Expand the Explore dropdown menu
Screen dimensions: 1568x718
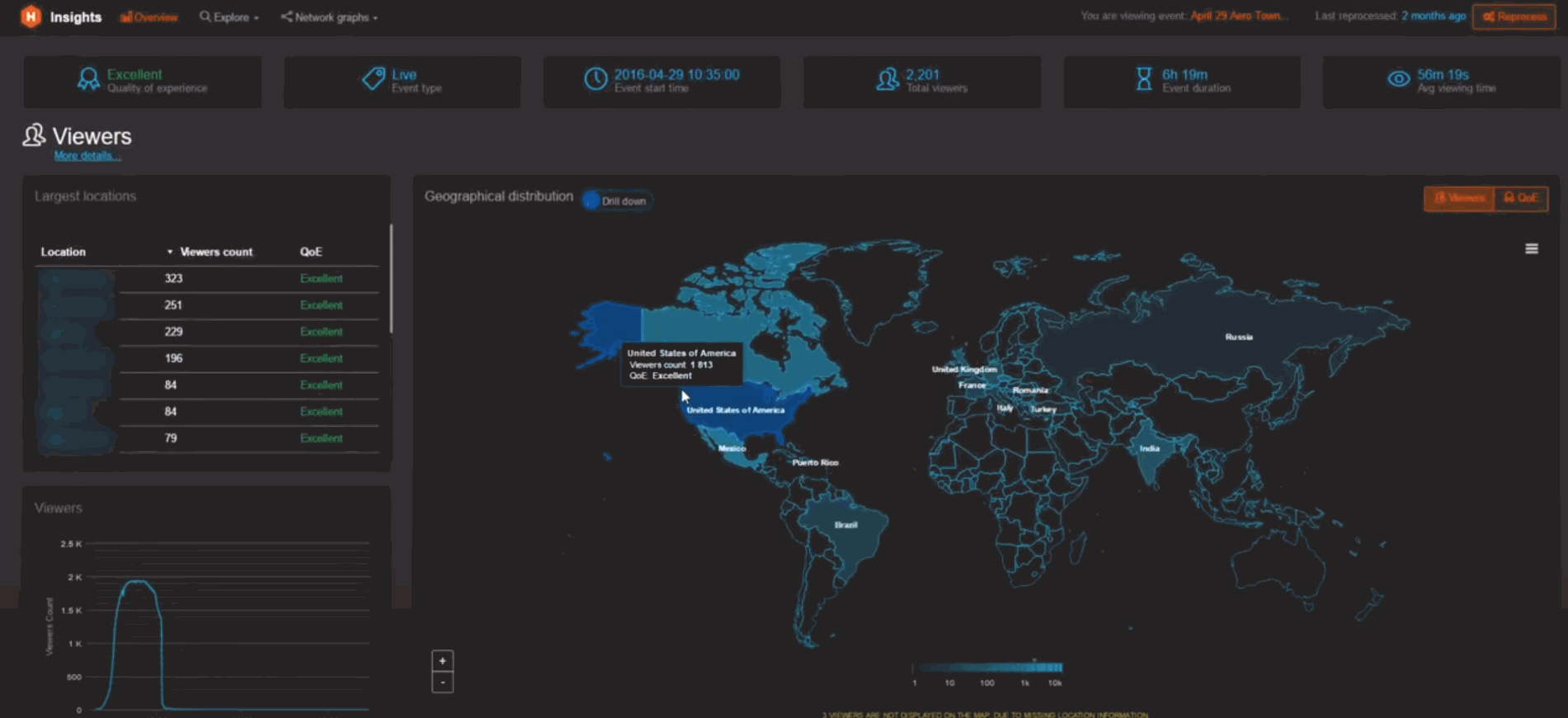coord(229,17)
